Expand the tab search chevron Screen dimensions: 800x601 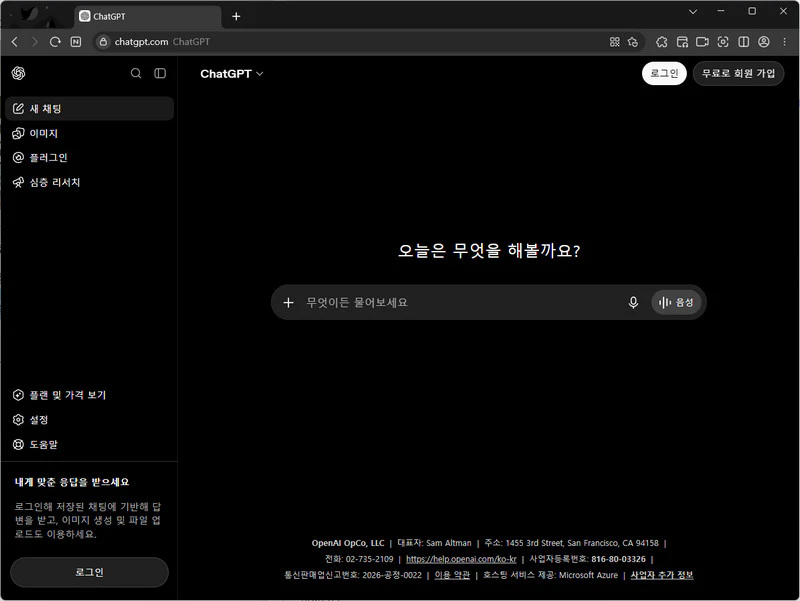693,11
